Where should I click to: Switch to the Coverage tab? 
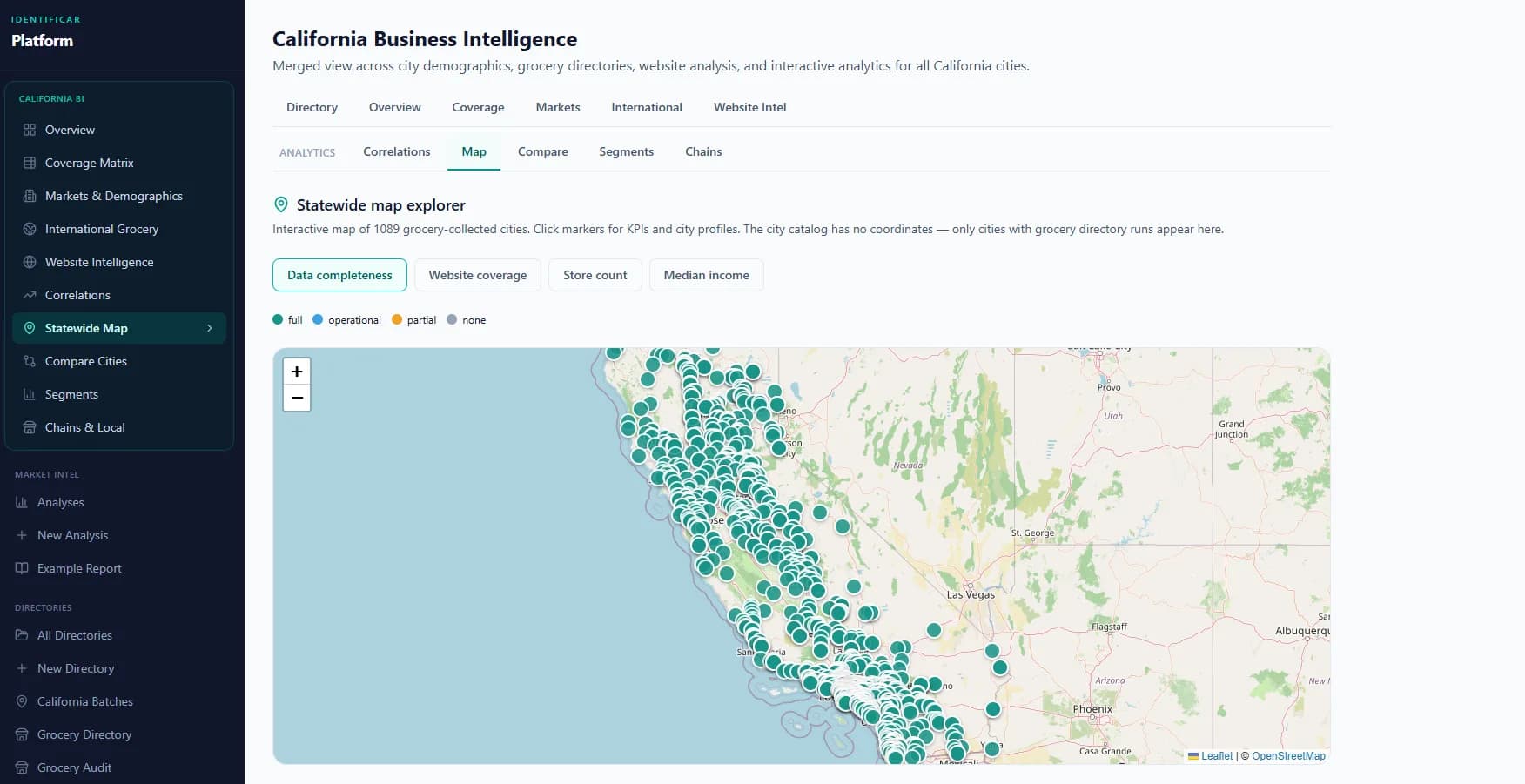click(x=478, y=107)
